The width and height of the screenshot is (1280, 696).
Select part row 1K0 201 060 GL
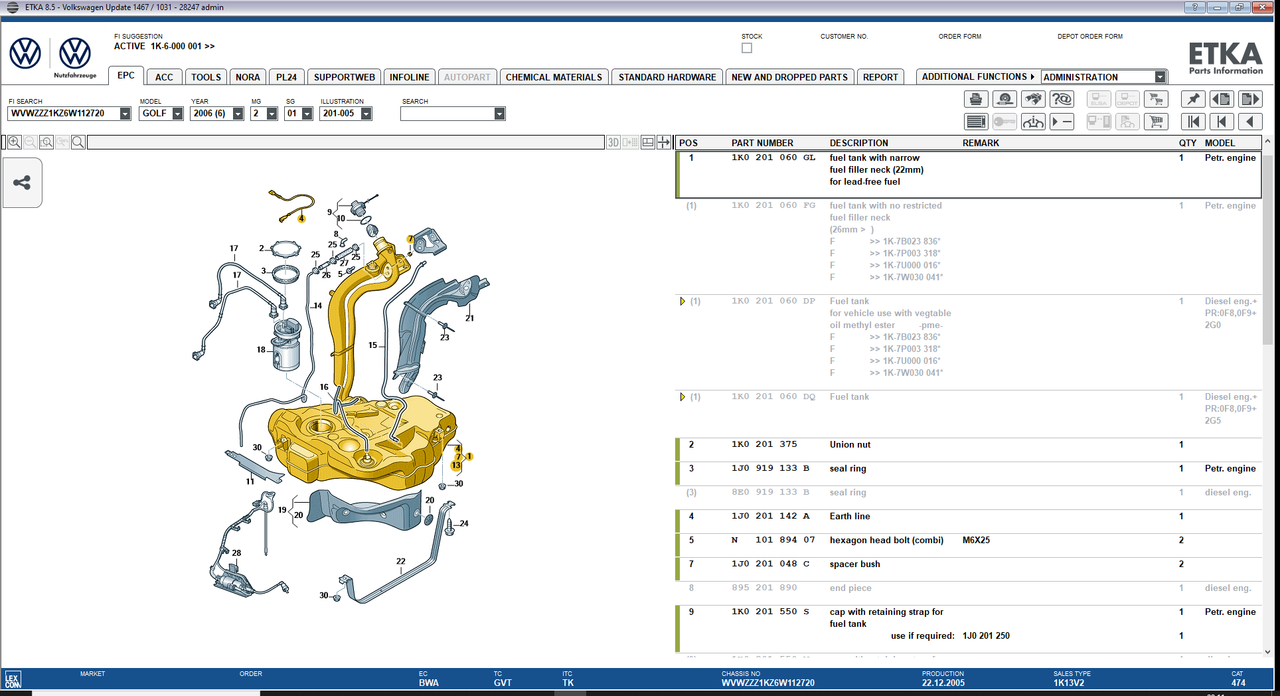click(968, 174)
